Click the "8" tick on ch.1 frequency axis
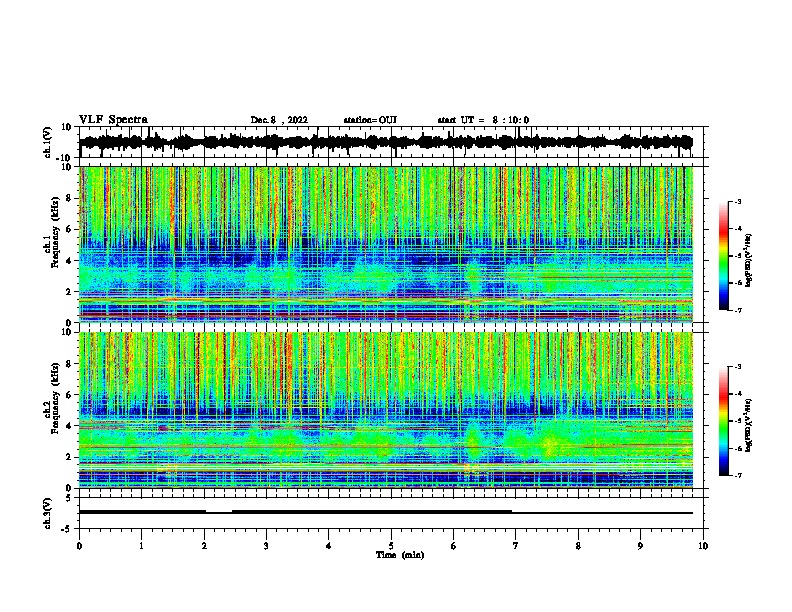This screenshot has height=612, width=792. point(70,198)
